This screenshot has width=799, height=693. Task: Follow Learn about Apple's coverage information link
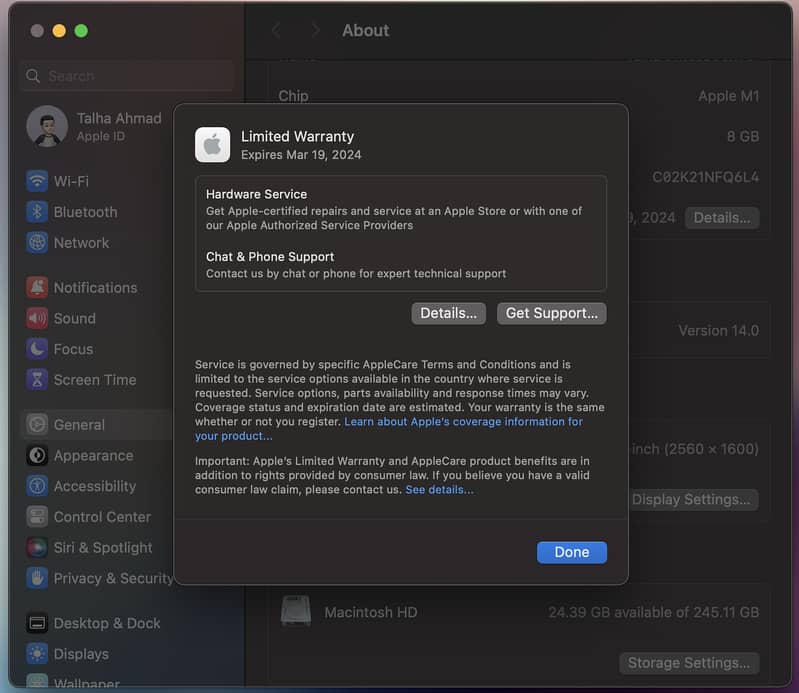(x=463, y=422)
